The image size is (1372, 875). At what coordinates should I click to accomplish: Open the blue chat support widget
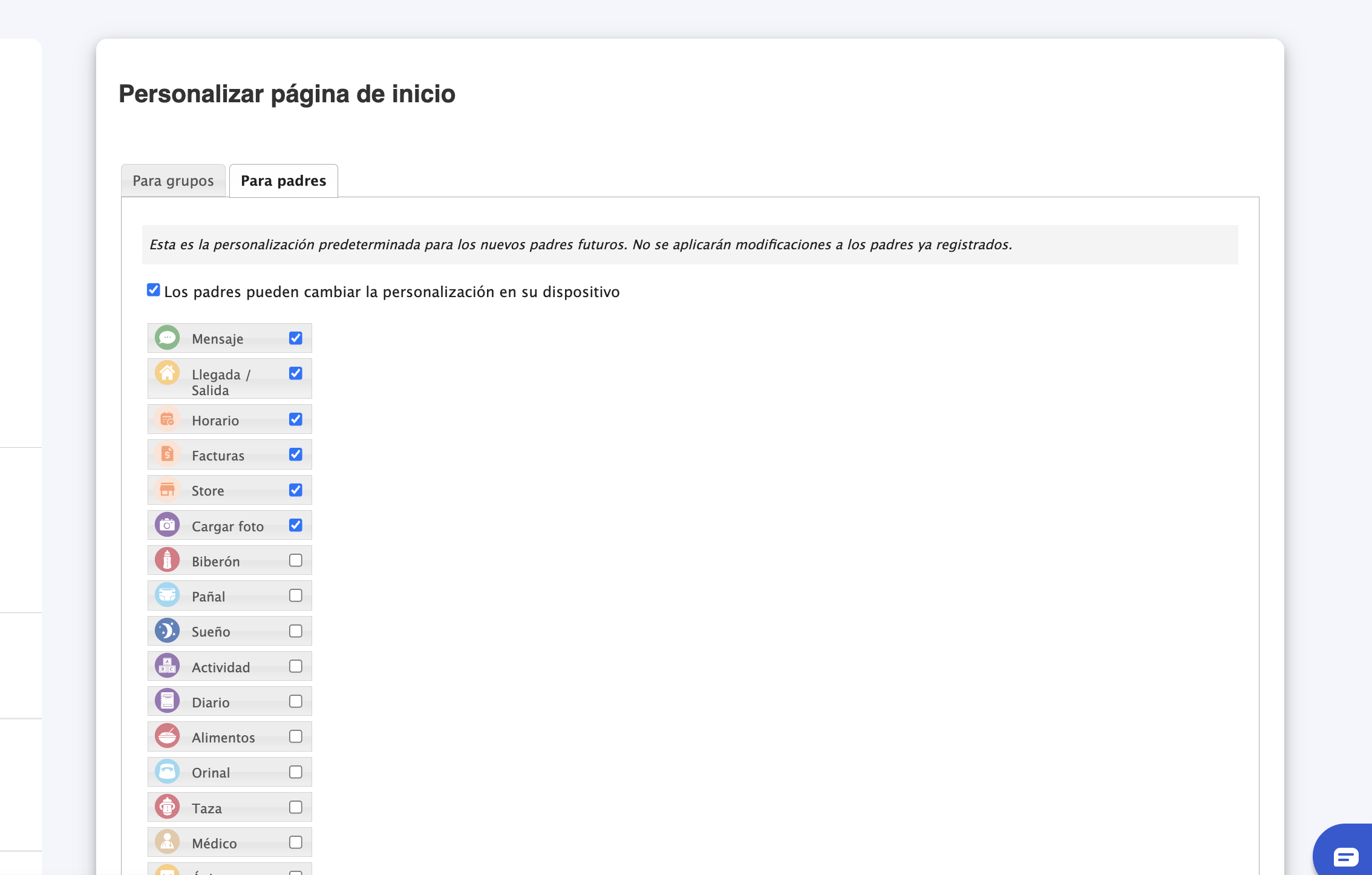pyautogui.click(x=1345, y=856)
